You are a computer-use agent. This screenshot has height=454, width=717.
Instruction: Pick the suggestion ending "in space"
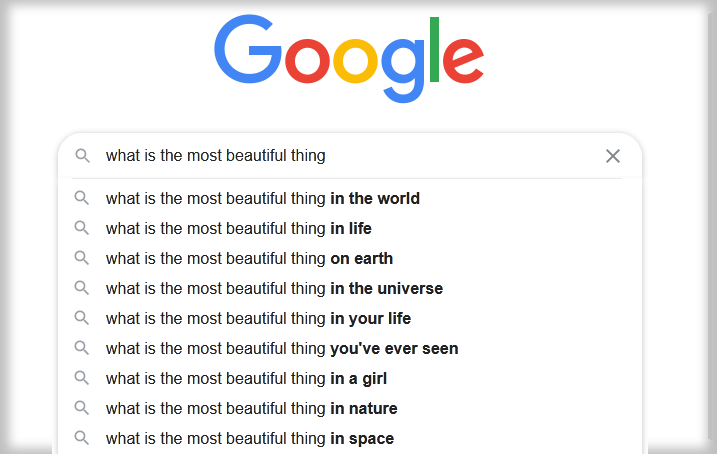point(350,438)
